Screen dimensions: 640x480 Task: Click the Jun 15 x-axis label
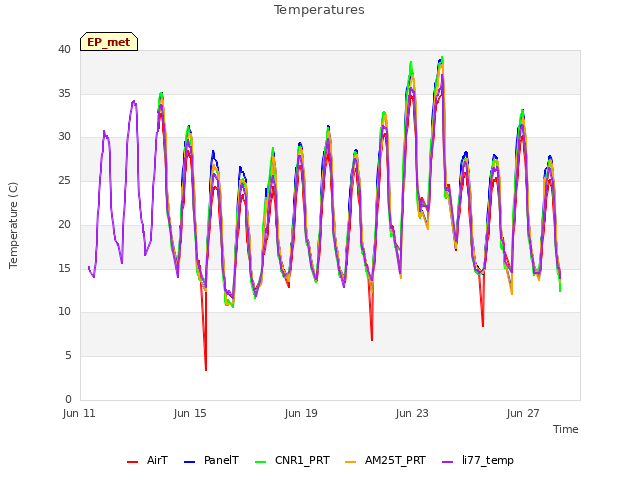pyautogui.click(x=190, y=413)
